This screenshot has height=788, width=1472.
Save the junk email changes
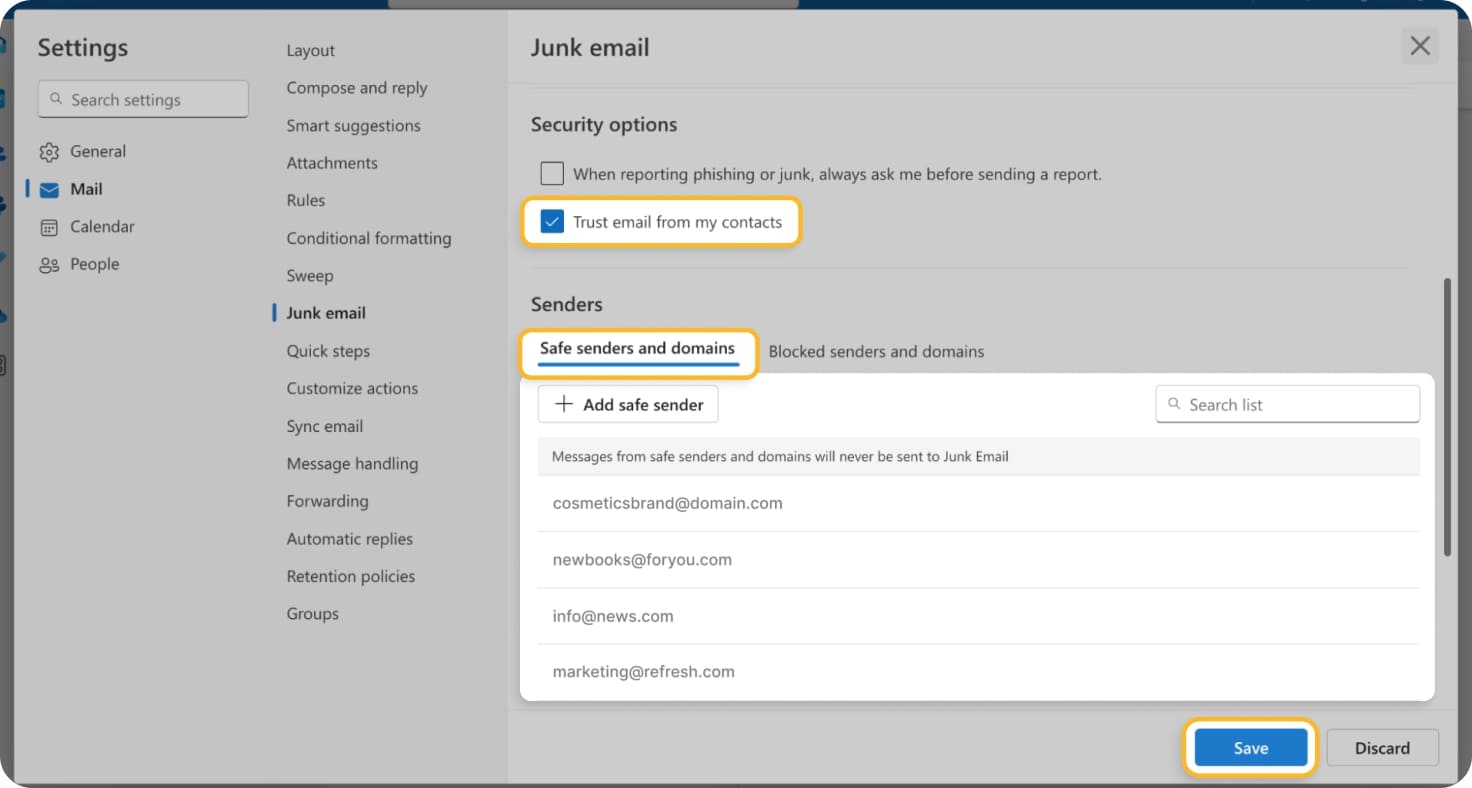point(1250,747)
